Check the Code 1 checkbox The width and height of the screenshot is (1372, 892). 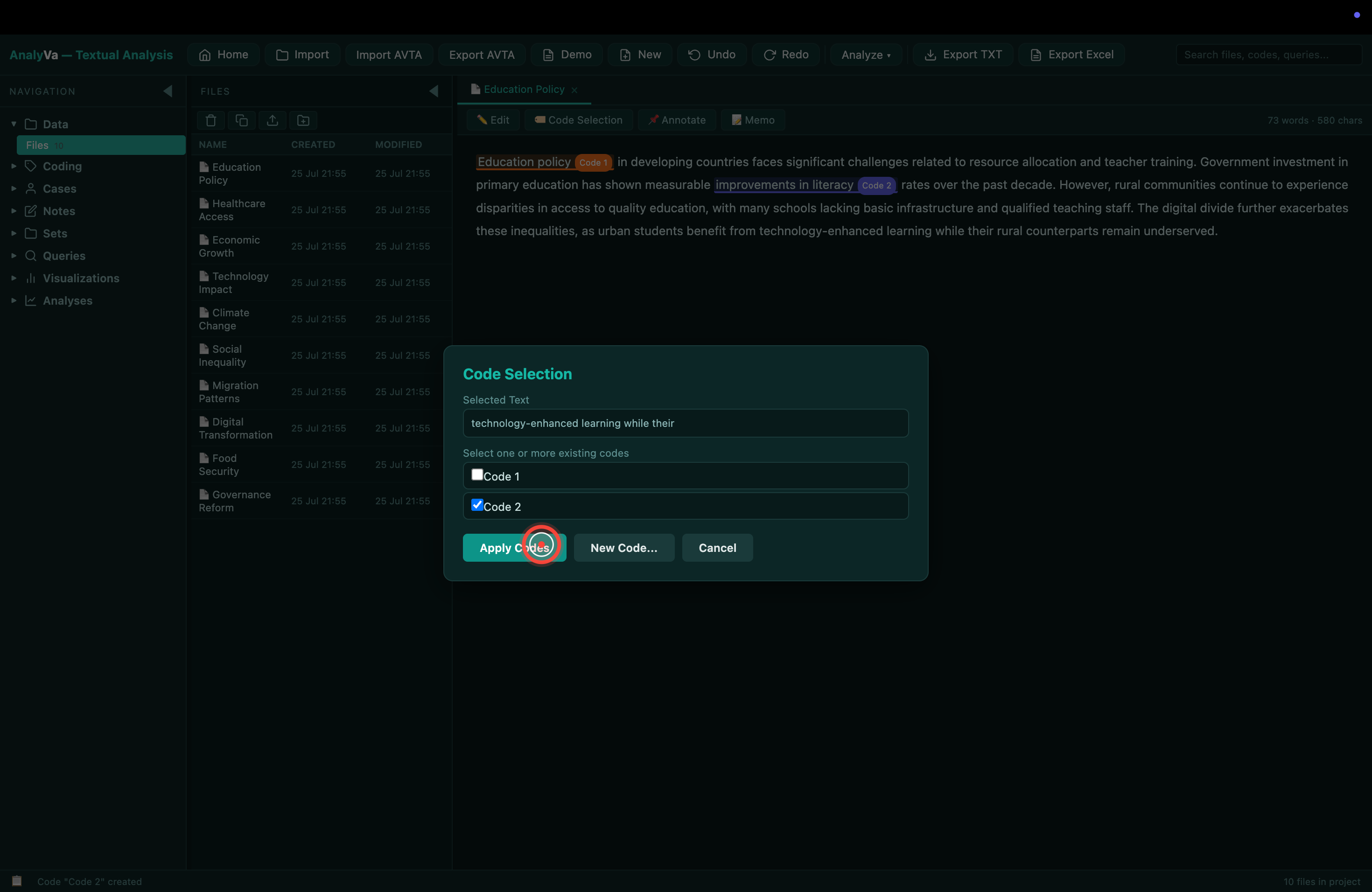477,474
